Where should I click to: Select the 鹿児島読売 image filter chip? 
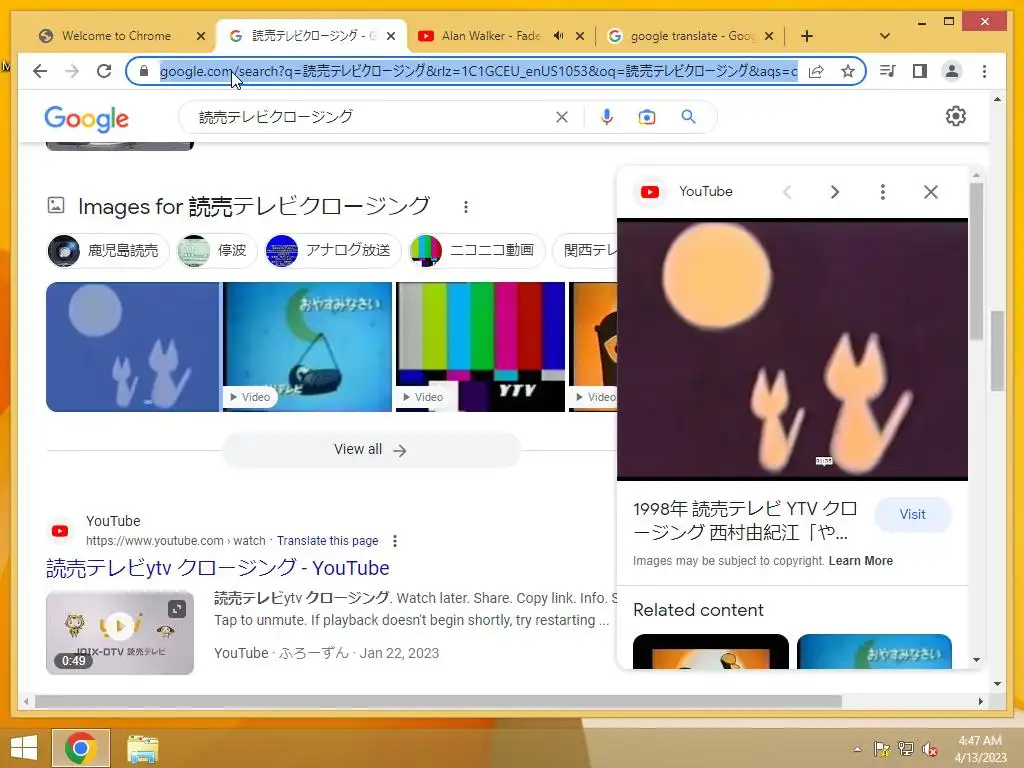tap(108, 251)
